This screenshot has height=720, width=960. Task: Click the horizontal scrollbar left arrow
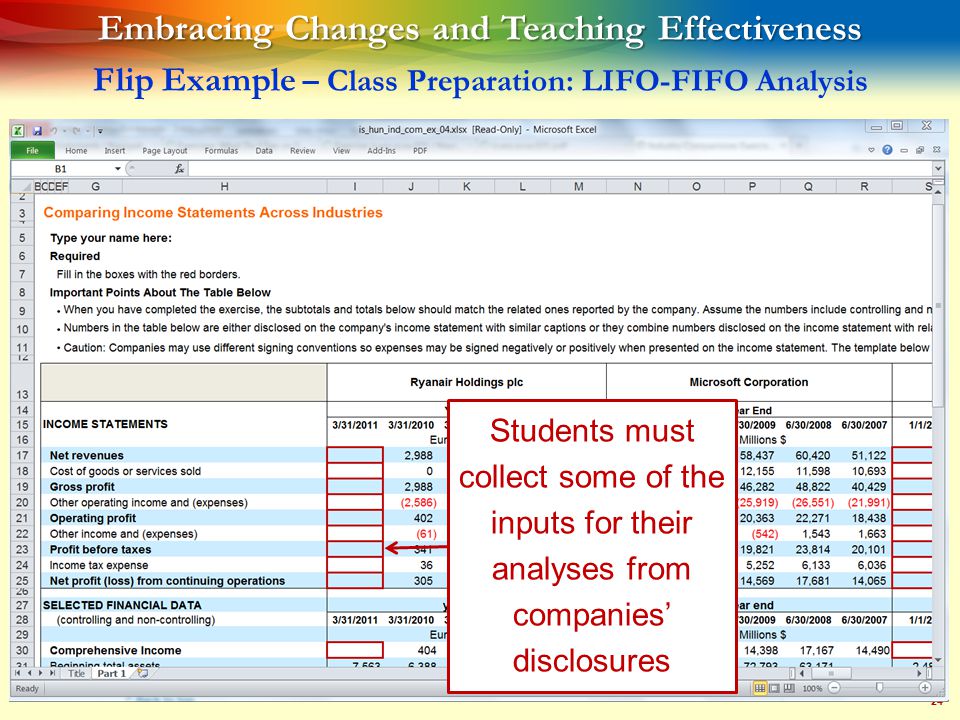802,673
